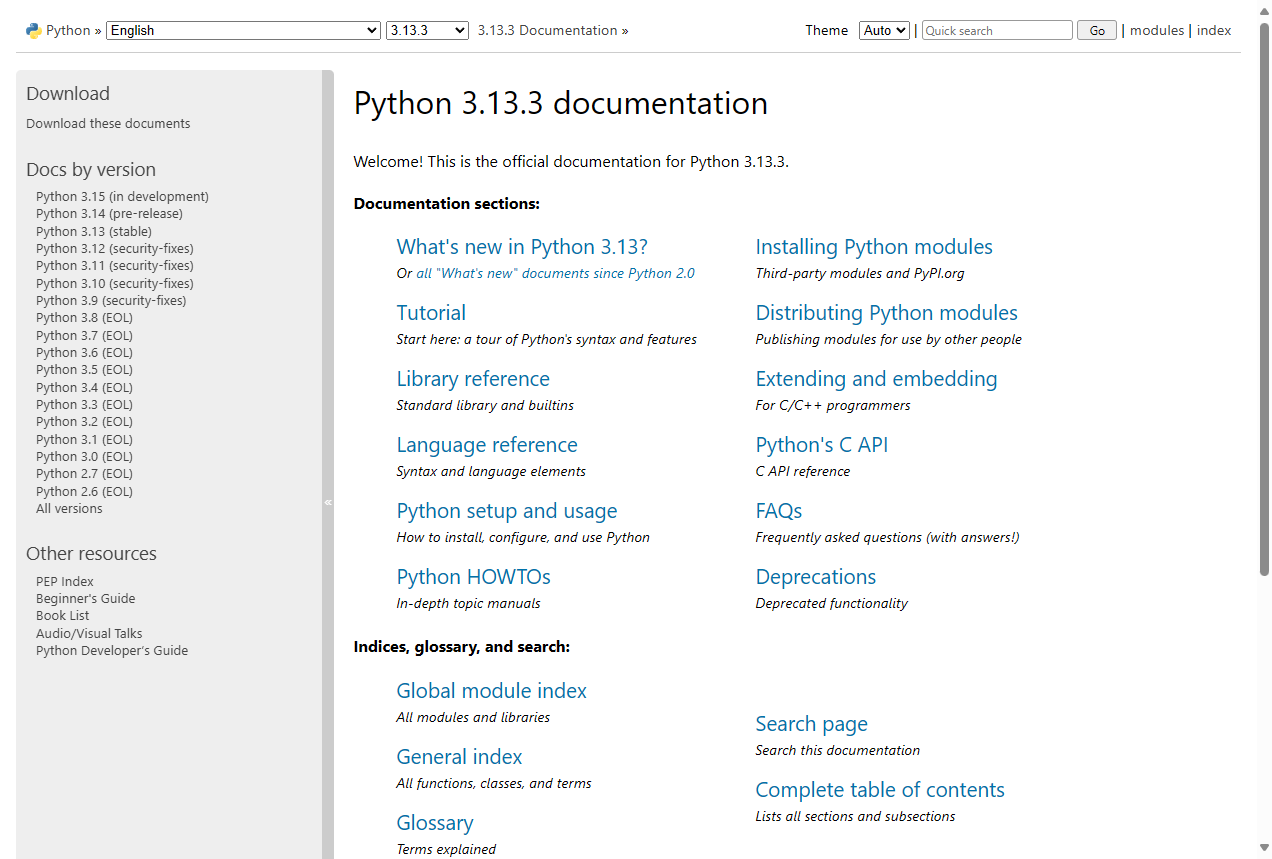Open the index link in the header
The width and height of the screenshot is (1272, 859).
(x=1214, y=30)
